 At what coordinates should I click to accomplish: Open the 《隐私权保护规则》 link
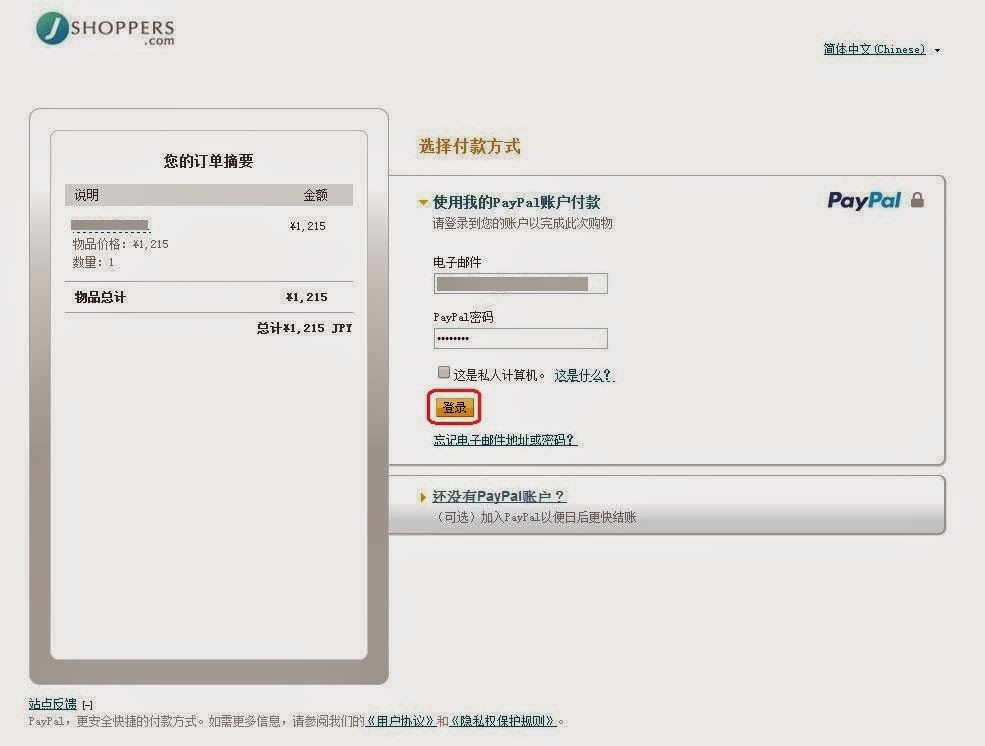pos(503,721)
